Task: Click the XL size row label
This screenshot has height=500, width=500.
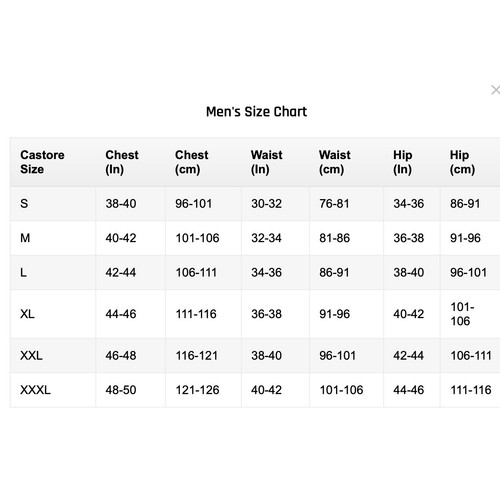Action: coord(27,314)
